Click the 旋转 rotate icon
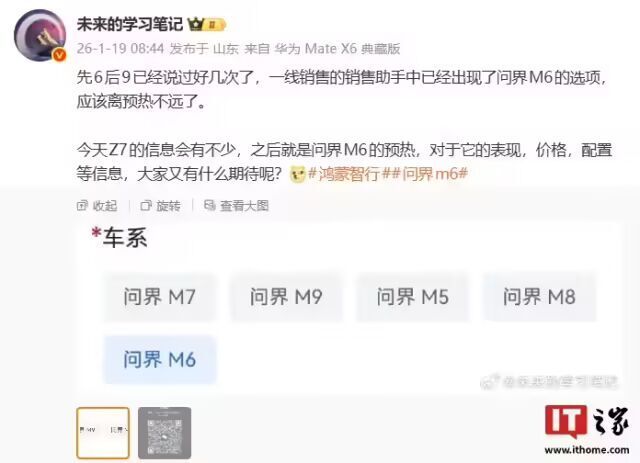Screen dimensions: 640x463 146,205
